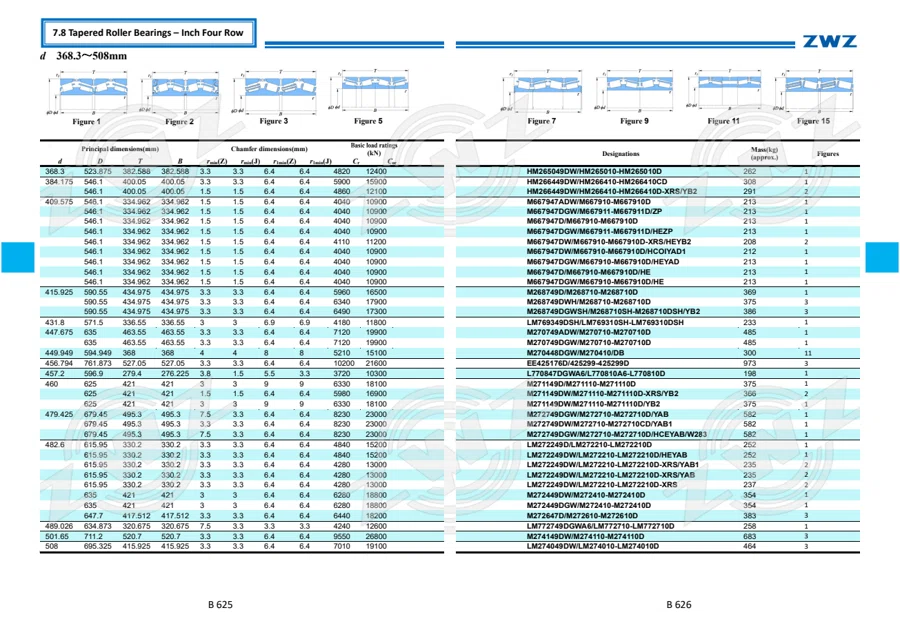
Task: Click the Figure 1 bearing diagram
Action: tap(87, 93)
